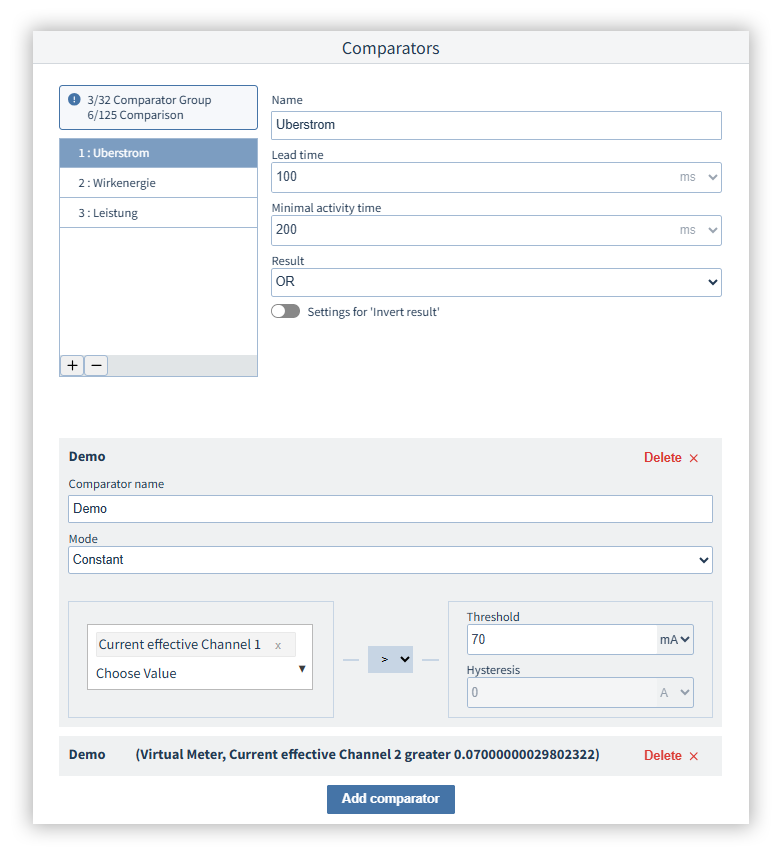This screenshot has width=781, height=855.
Task: Click the minus icon to remove comparator group
Action: pyautogui.click(x=96, y=366)
